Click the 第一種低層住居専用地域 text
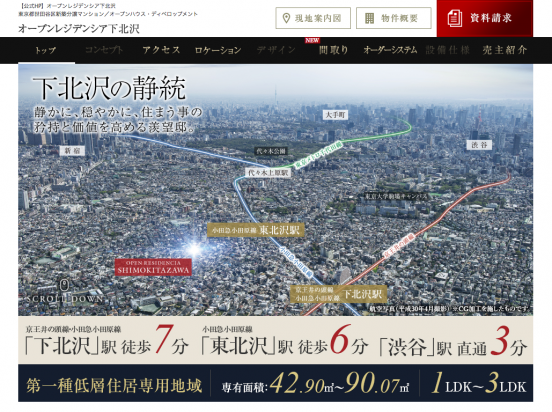The width and height of the screenshot is (552, 412). pos(114,385)
